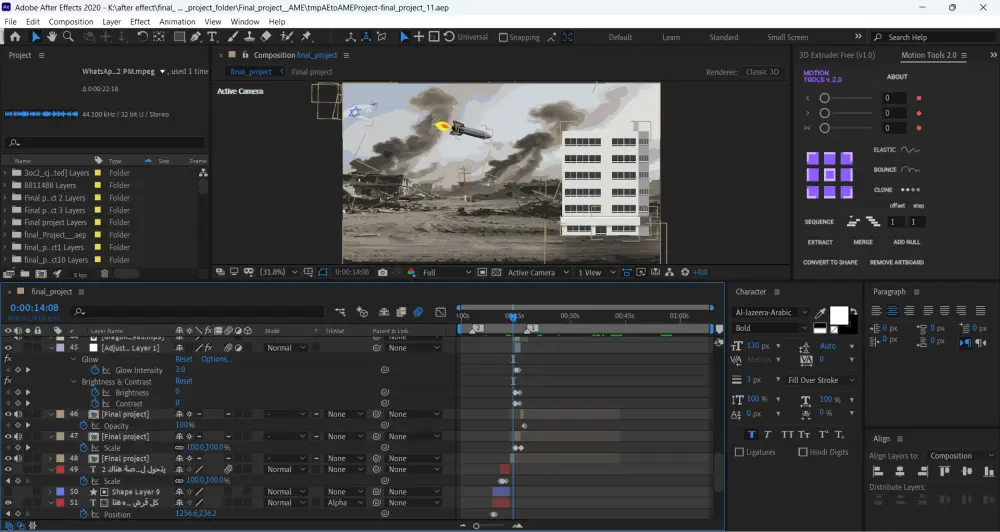Image resolution: width=1000 pixels, height=532 pixels.
Task: Click the Home icon in the toolbar
Action: 14,37
